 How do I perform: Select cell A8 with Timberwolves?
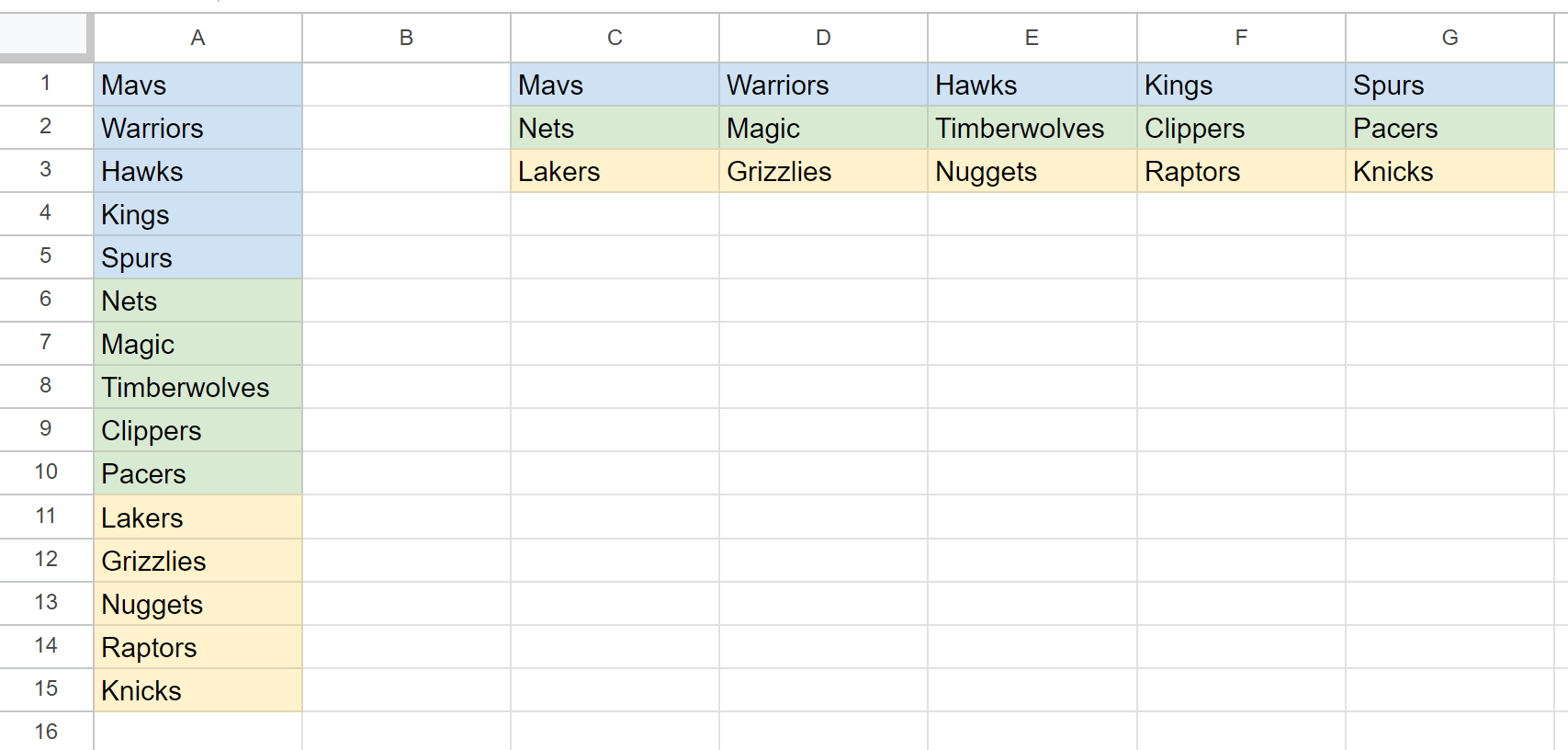point(197,387)
